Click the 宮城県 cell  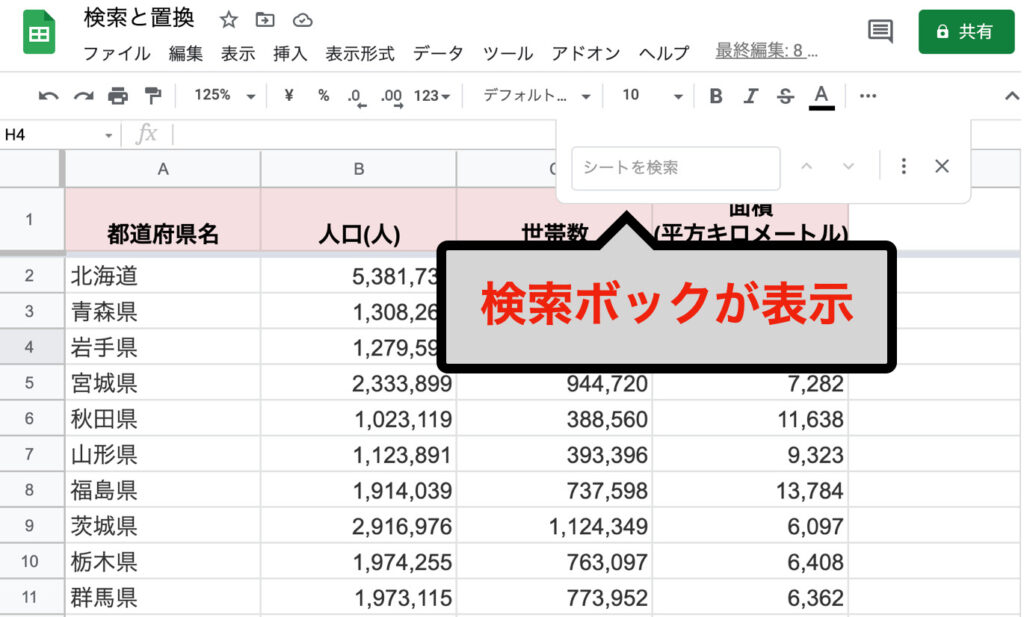tap(163, 383)
